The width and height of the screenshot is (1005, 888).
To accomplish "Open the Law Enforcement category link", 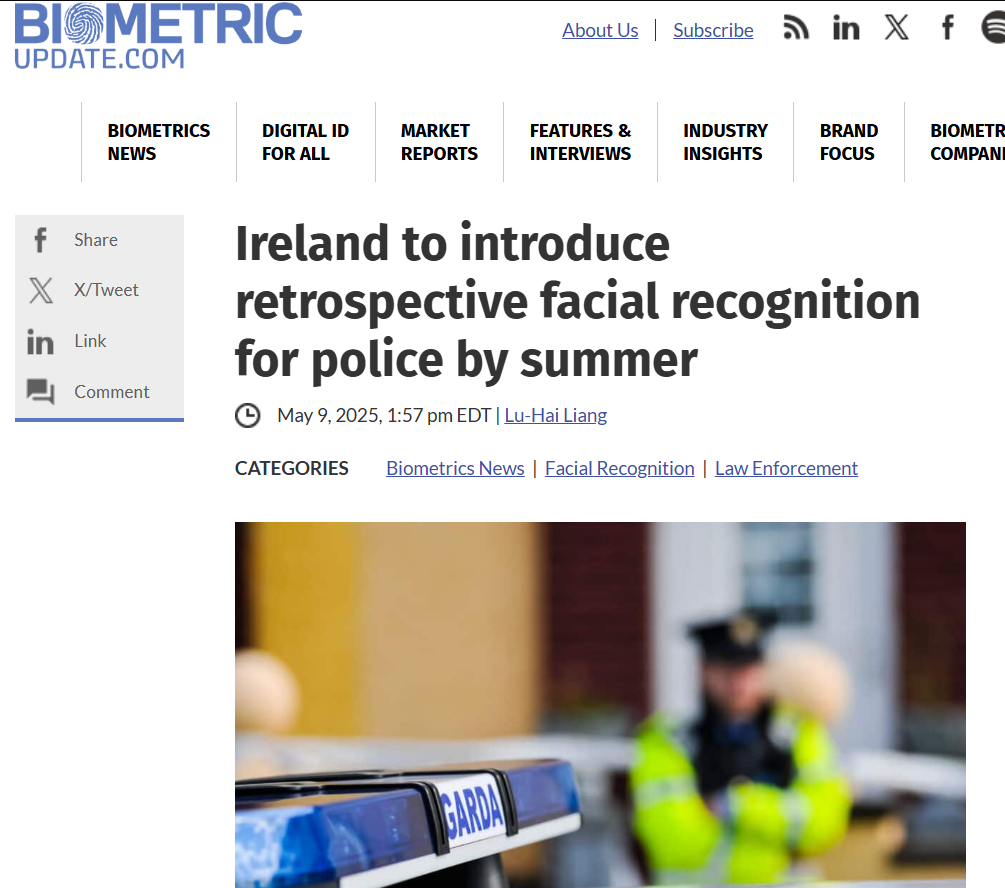I will click(x=786, y=469).
